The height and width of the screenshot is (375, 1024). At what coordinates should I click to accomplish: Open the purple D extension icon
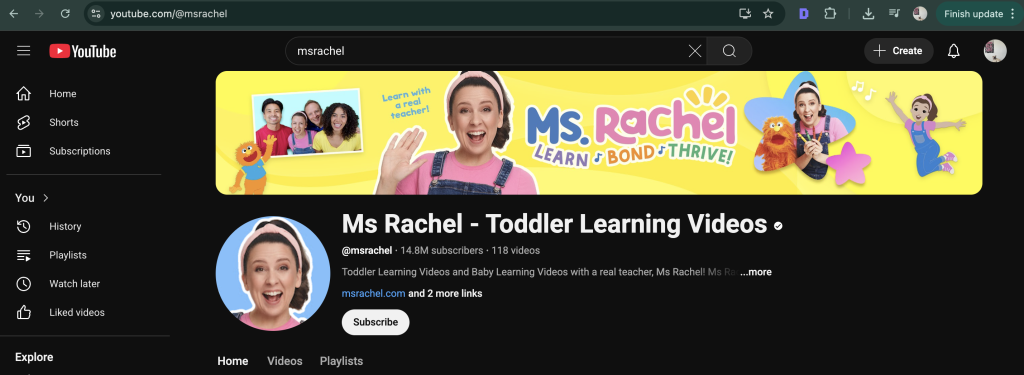click(804, 14)
